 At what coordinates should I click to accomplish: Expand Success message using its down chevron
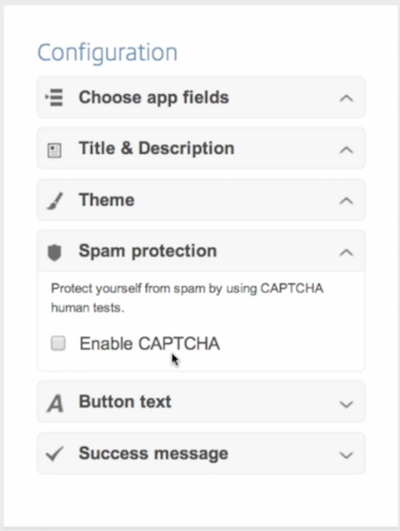coord(346,455)
